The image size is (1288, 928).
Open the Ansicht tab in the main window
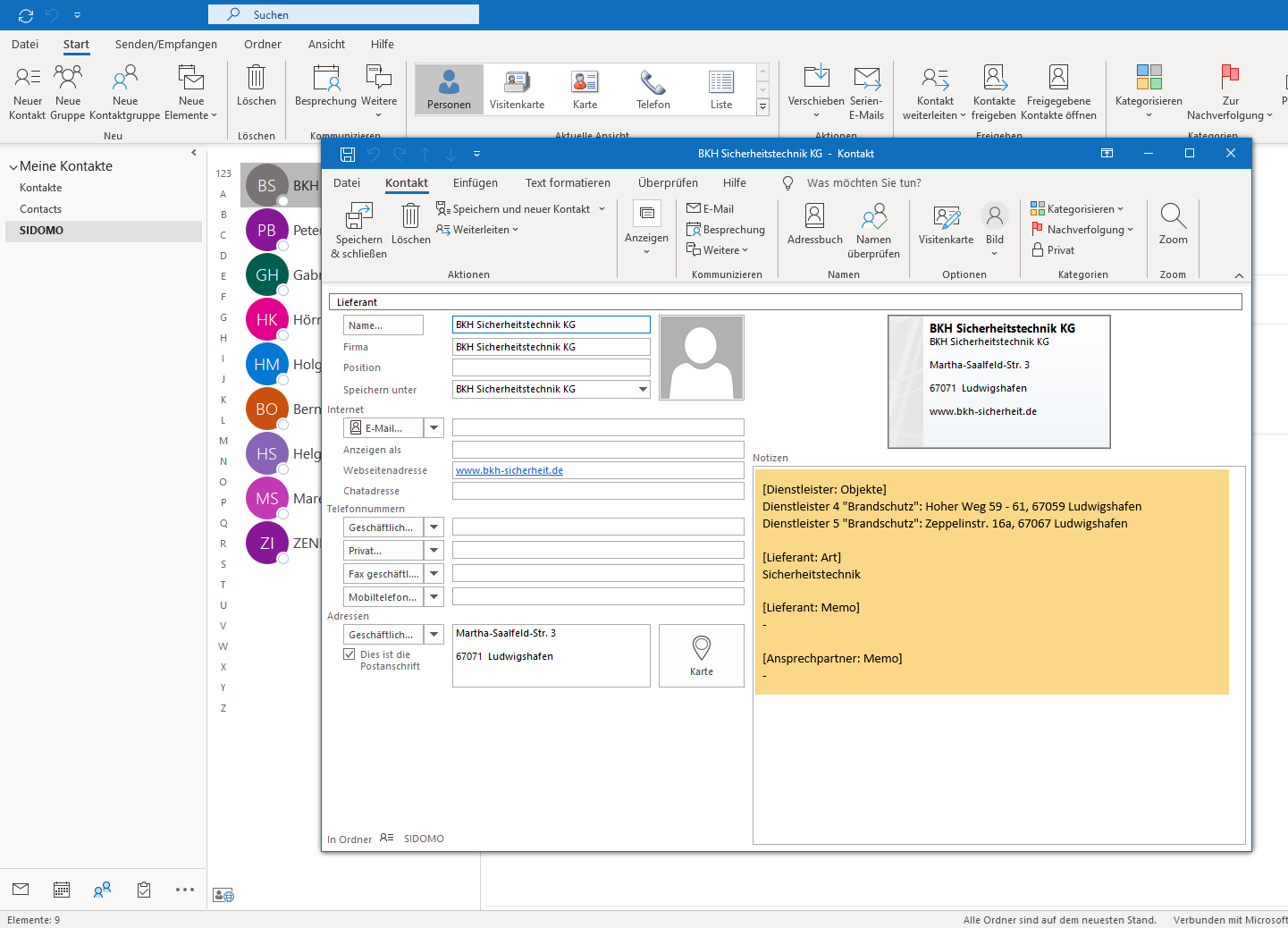click(x=326, y=44)
